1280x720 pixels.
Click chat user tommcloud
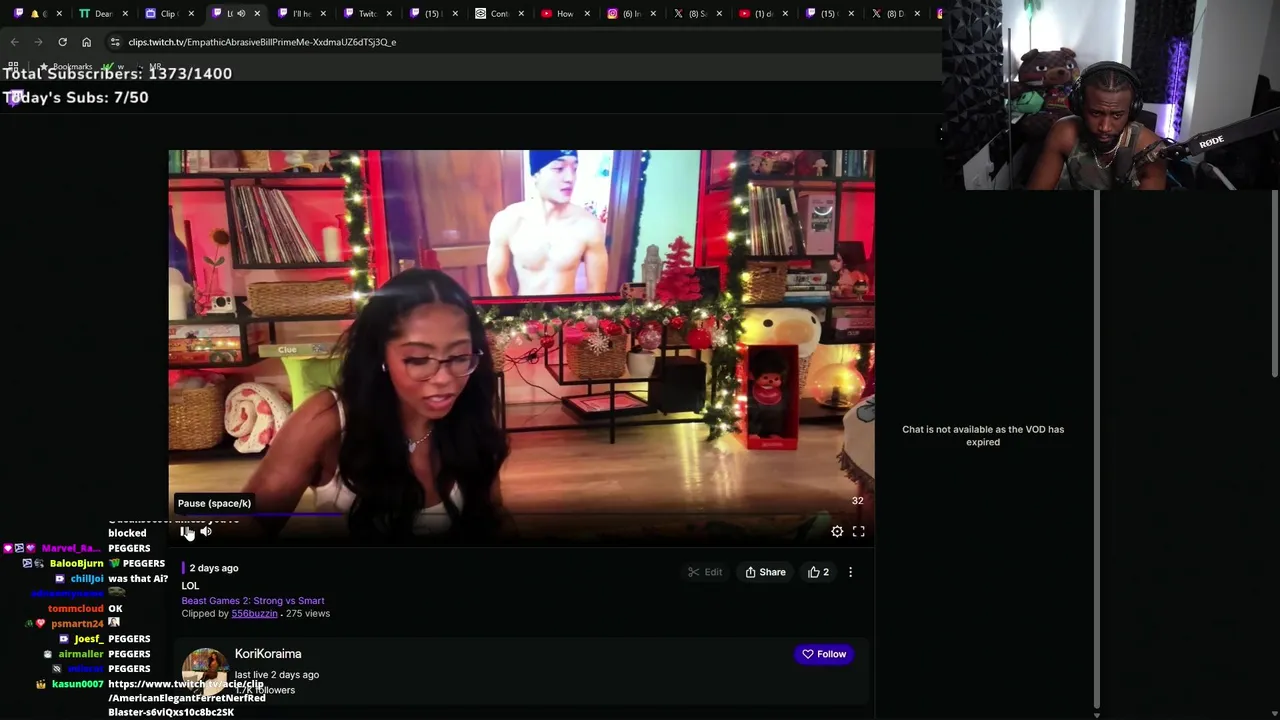click(76, 608)
